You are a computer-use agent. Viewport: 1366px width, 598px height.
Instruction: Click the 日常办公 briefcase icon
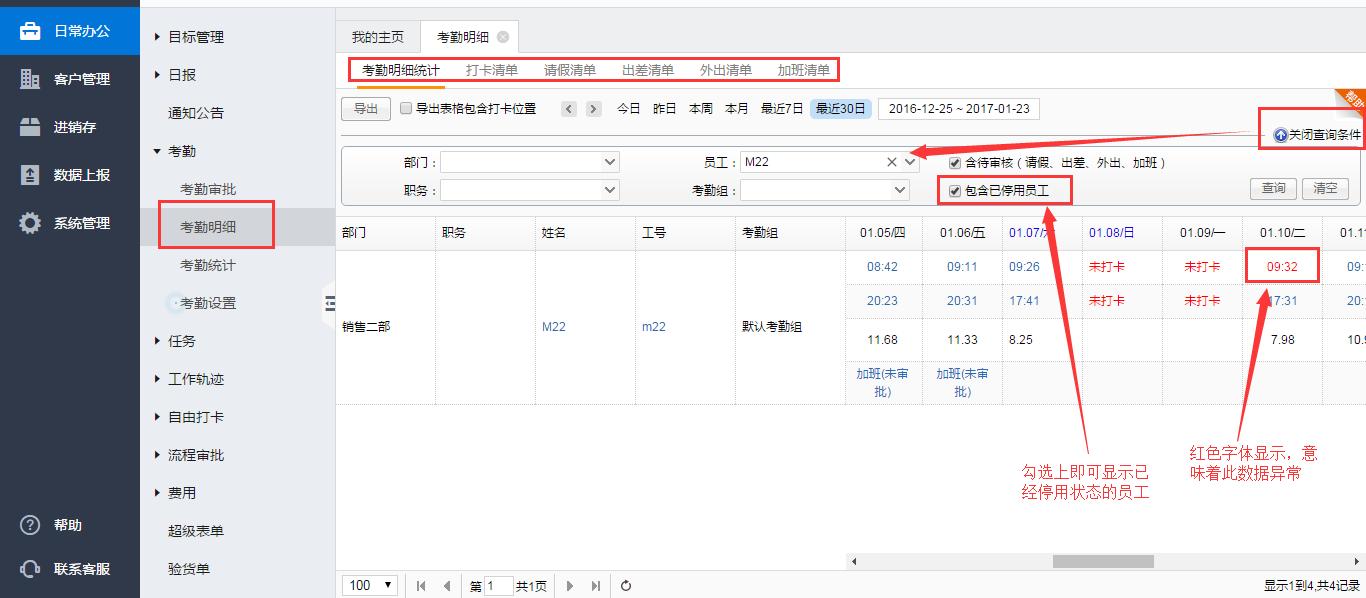coord(30,31)
